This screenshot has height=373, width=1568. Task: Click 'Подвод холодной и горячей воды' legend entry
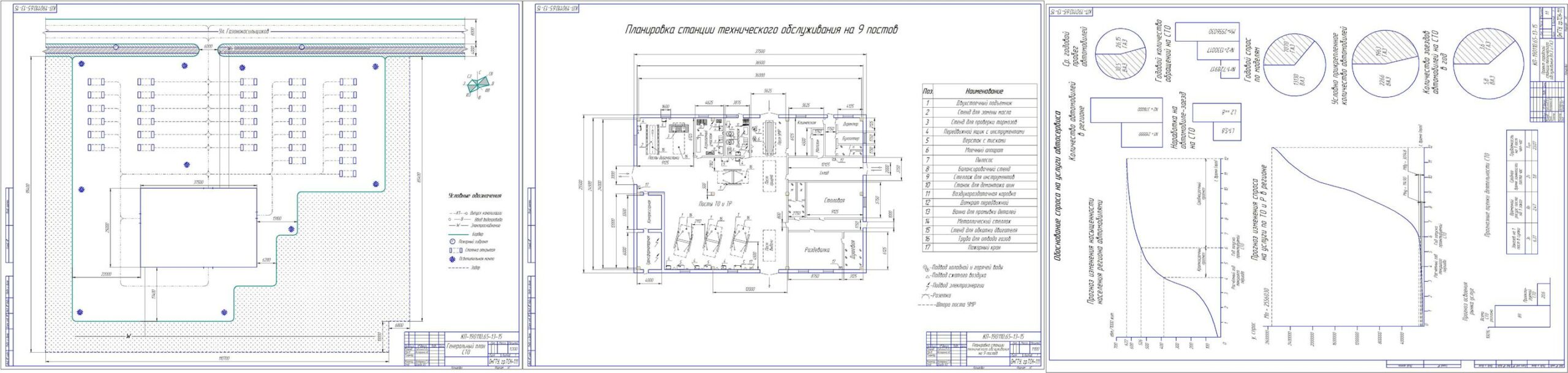click(962, 268)
